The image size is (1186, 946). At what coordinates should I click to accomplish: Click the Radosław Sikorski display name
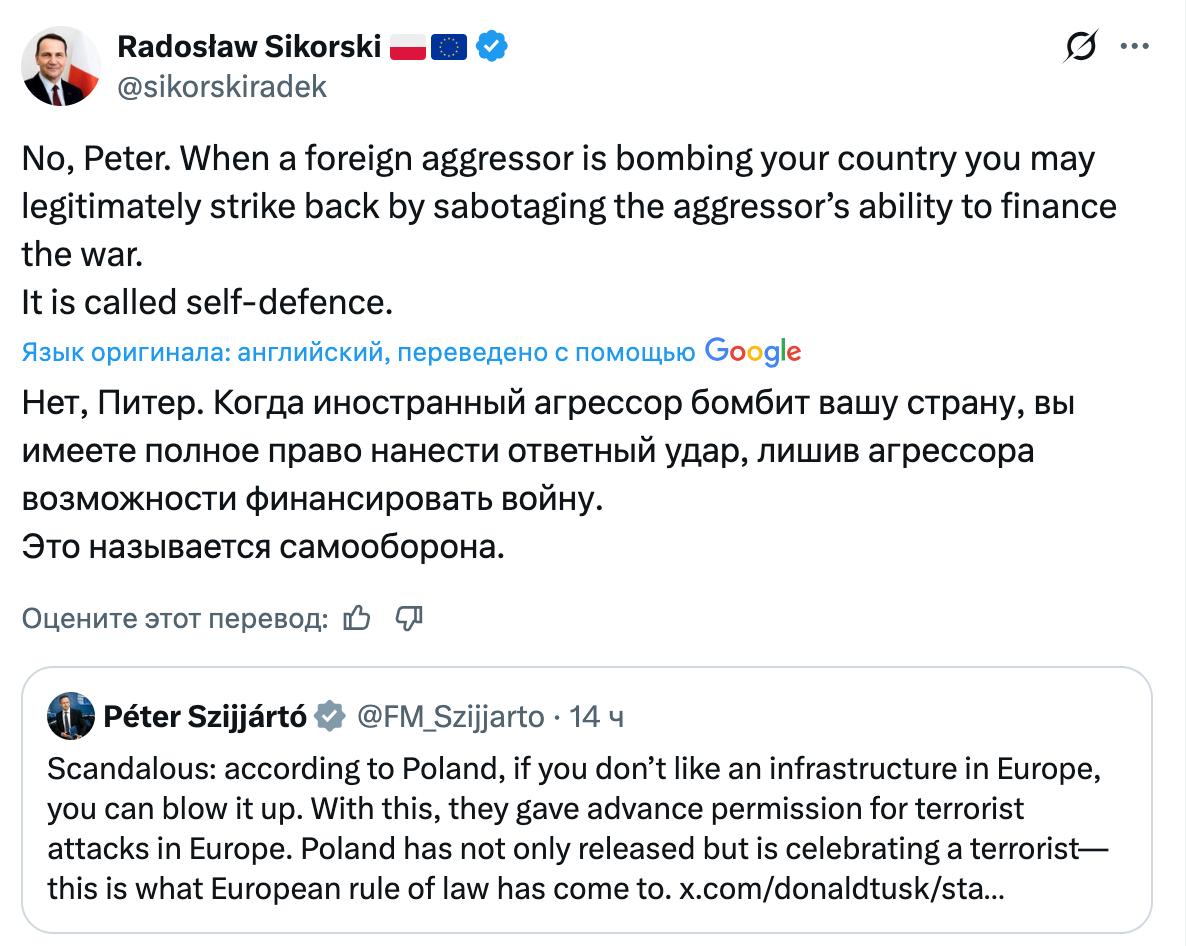coord(249,46)
